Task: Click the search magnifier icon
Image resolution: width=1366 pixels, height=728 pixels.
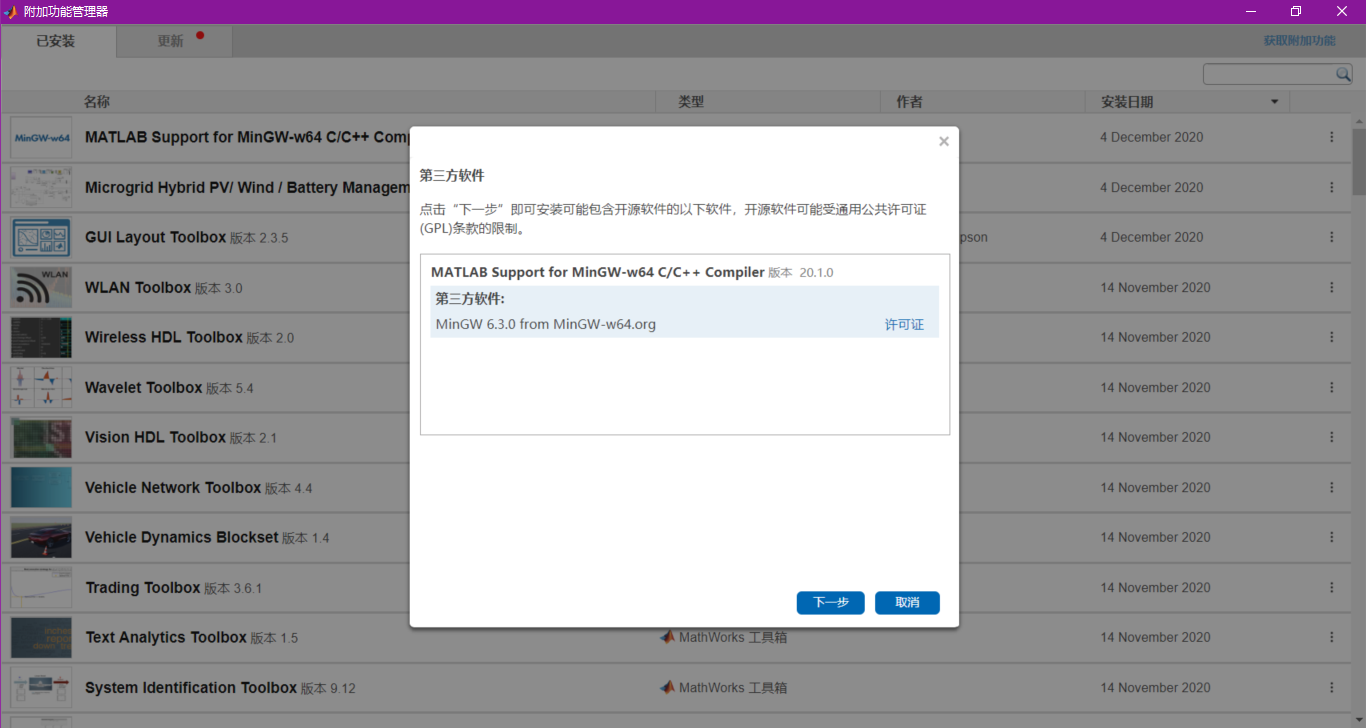Action: [x=1343, y=75]
